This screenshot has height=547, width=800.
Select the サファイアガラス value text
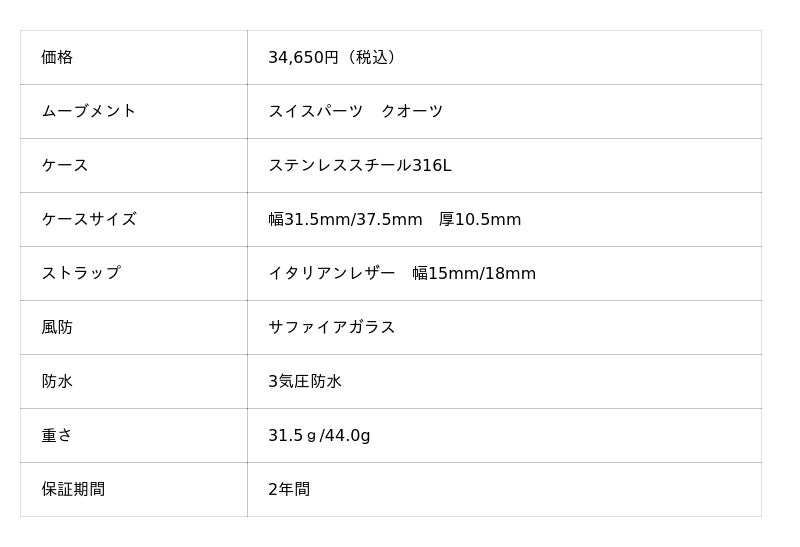pos(331,328)
